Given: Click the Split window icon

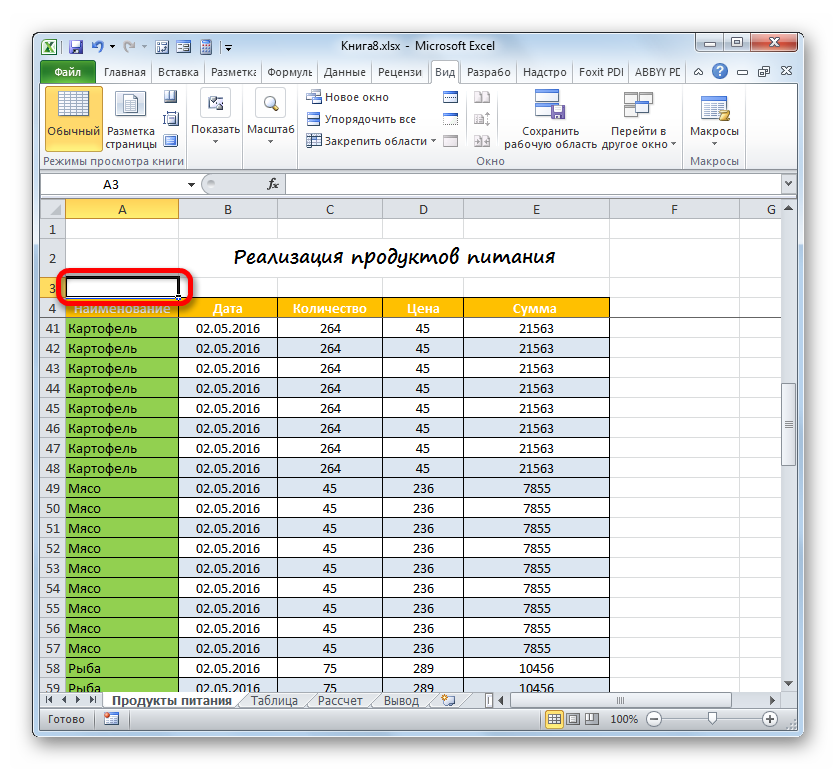Looking at the screenshot, I should coord(451,97).
